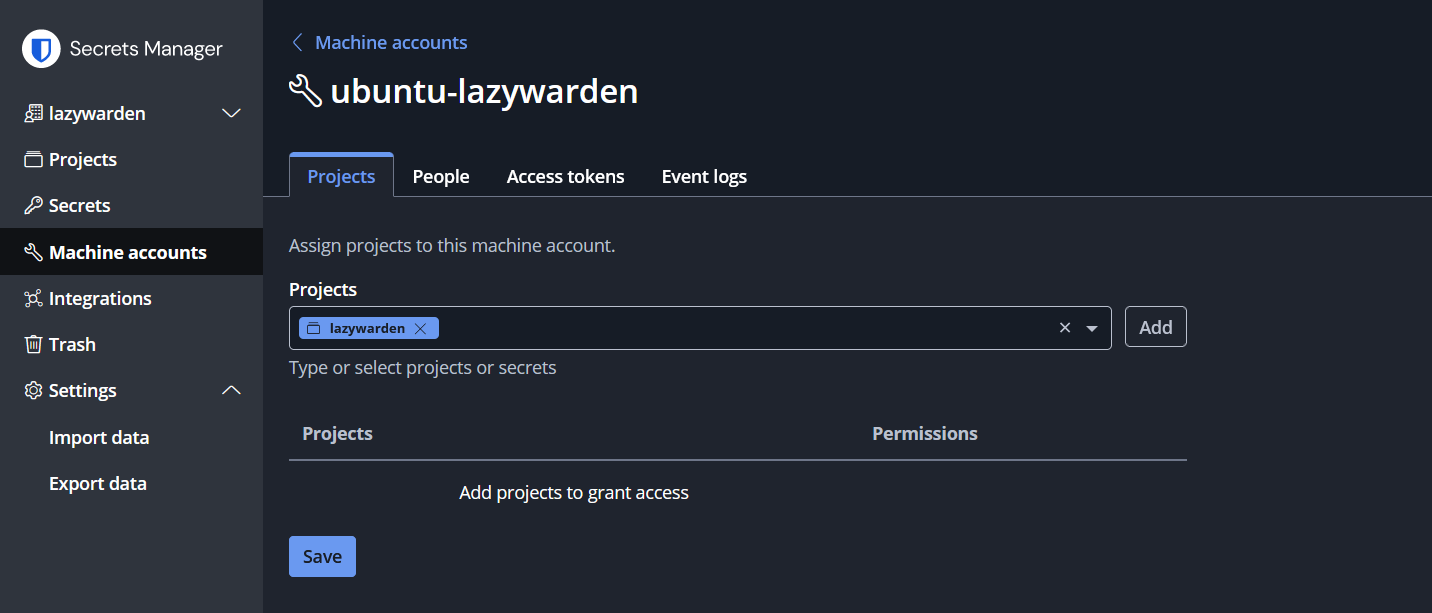Open Trash in the sidebar
The width and height of the screenshot is (1432, 613).
click(x=131, y=344)
